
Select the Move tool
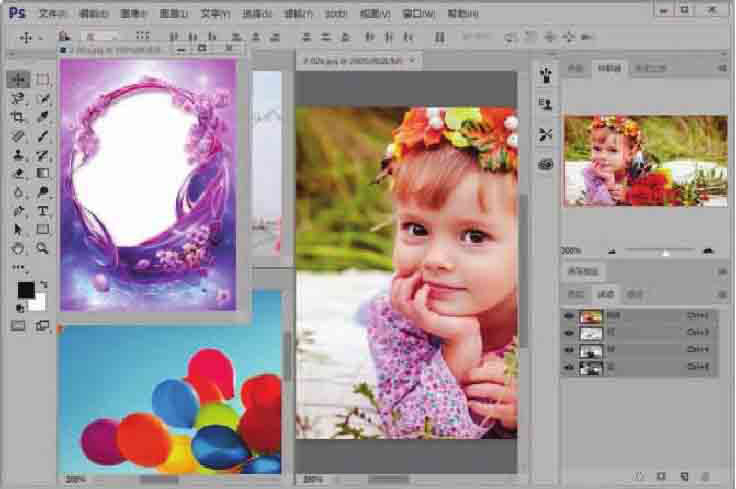point(18,79)
